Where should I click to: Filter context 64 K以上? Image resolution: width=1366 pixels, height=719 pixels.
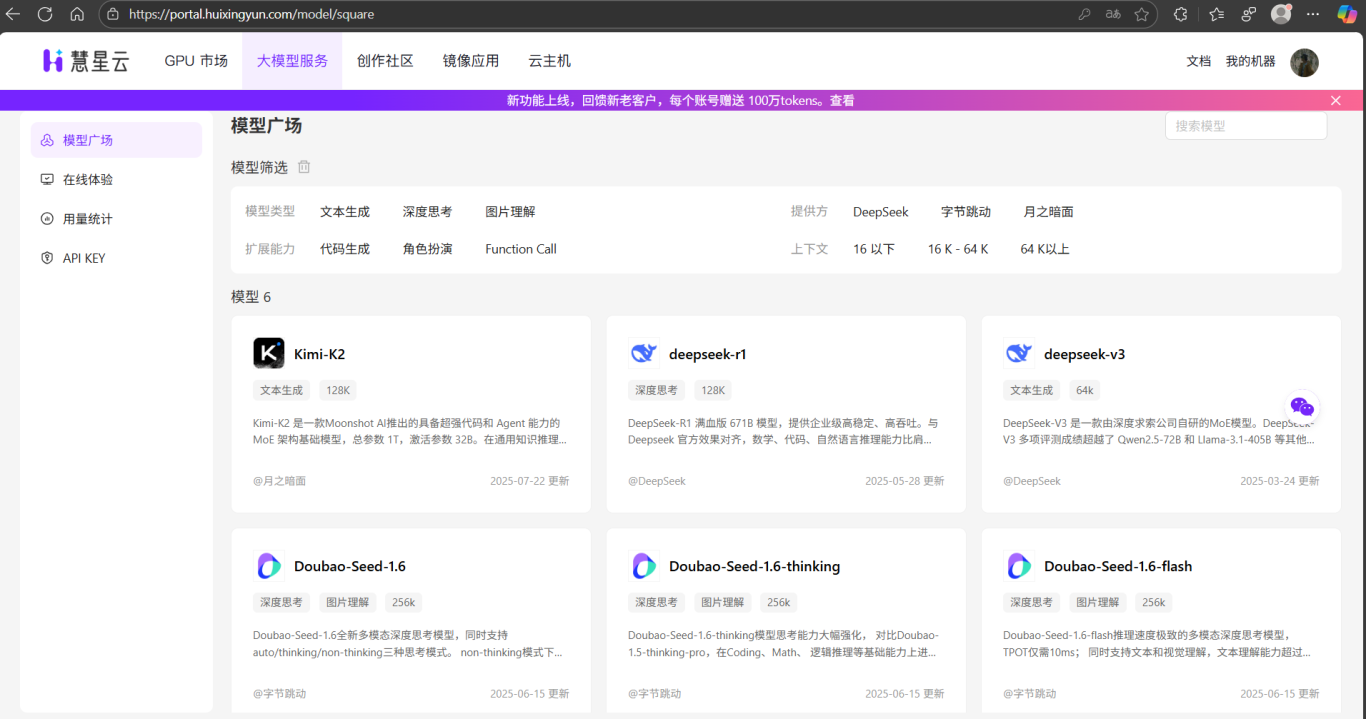click(1045, 249)
